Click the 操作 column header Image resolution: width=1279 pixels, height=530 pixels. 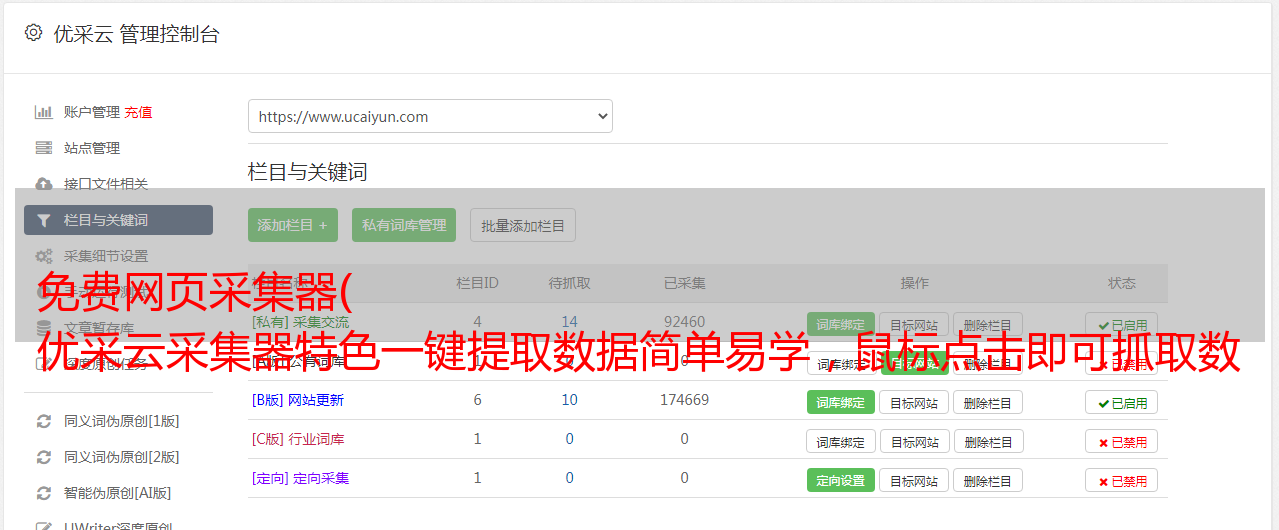[914, 283]
